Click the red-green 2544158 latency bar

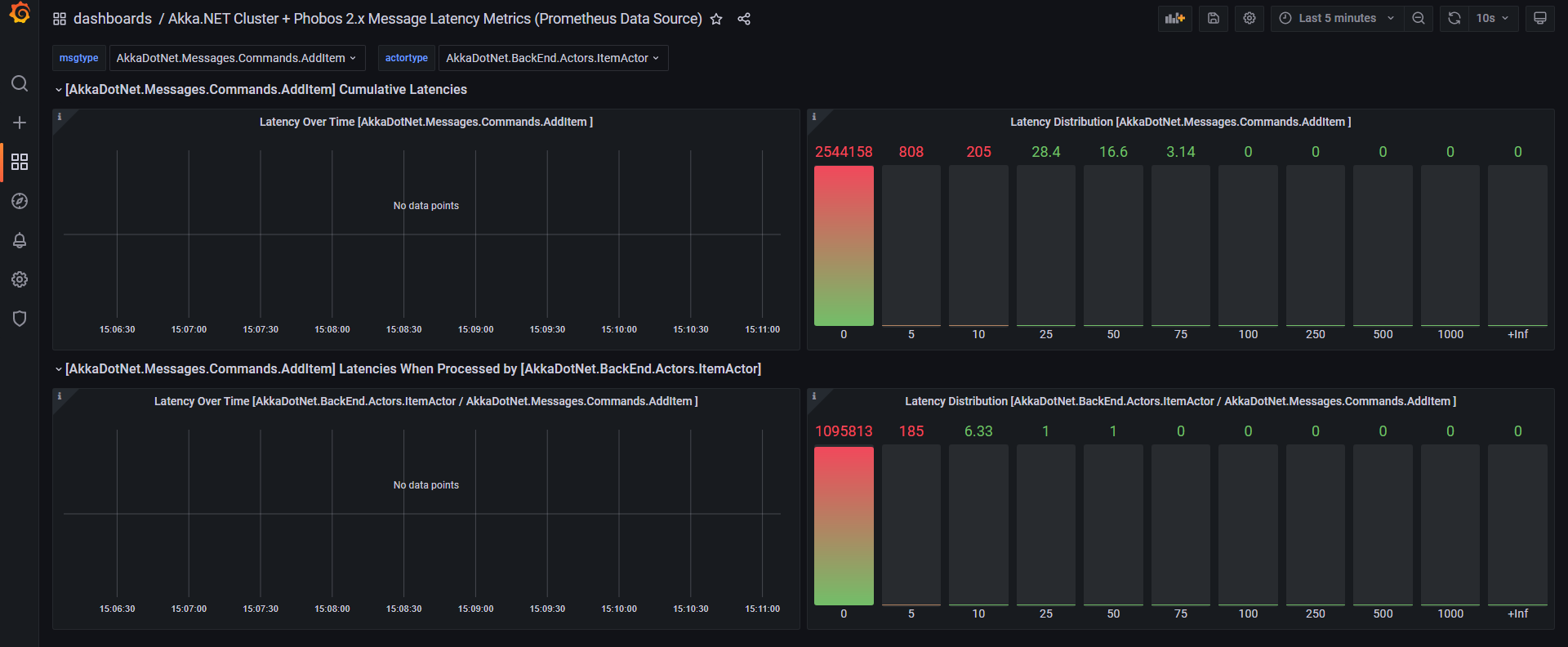click(844, 245)
